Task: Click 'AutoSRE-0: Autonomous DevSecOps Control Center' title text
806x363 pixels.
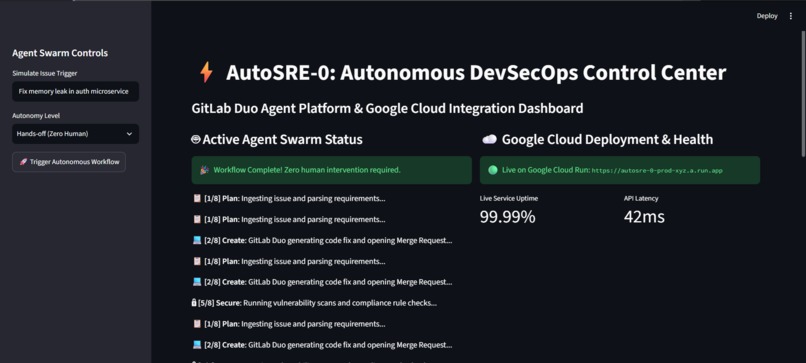Action: click(476, 72)
